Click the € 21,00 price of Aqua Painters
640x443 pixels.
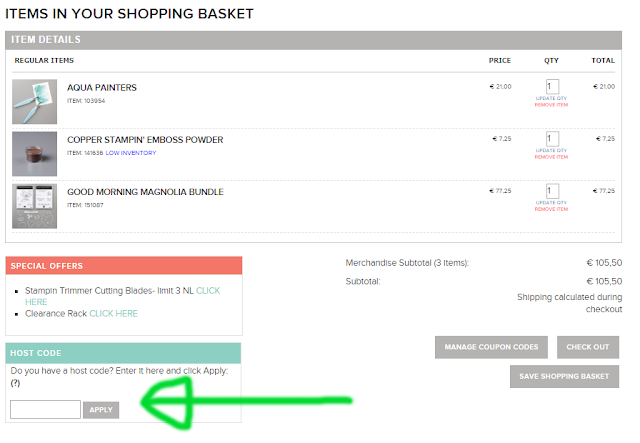click(x=500, y=87)
